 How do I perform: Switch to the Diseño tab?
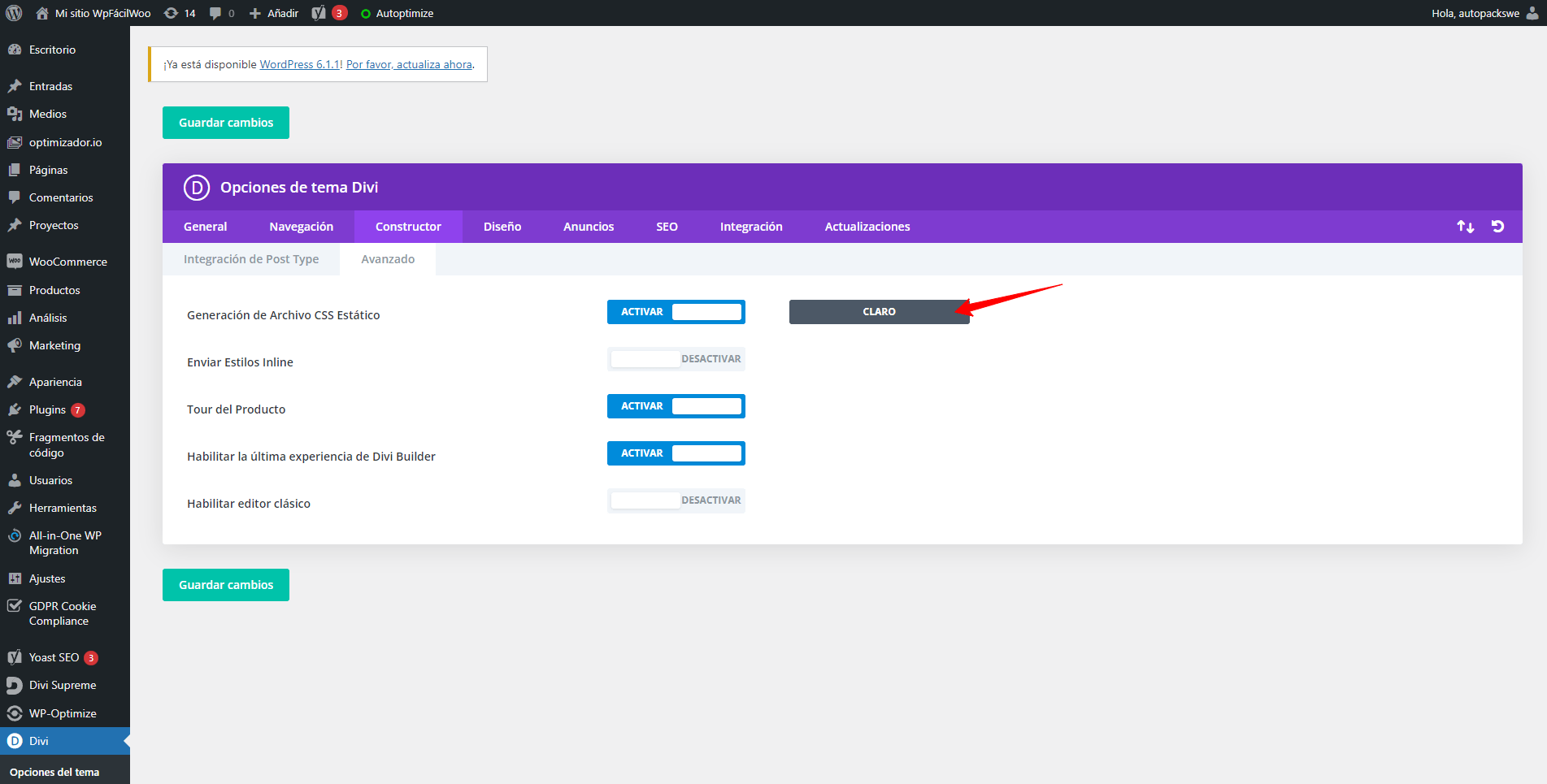click(x=502, y=227)
